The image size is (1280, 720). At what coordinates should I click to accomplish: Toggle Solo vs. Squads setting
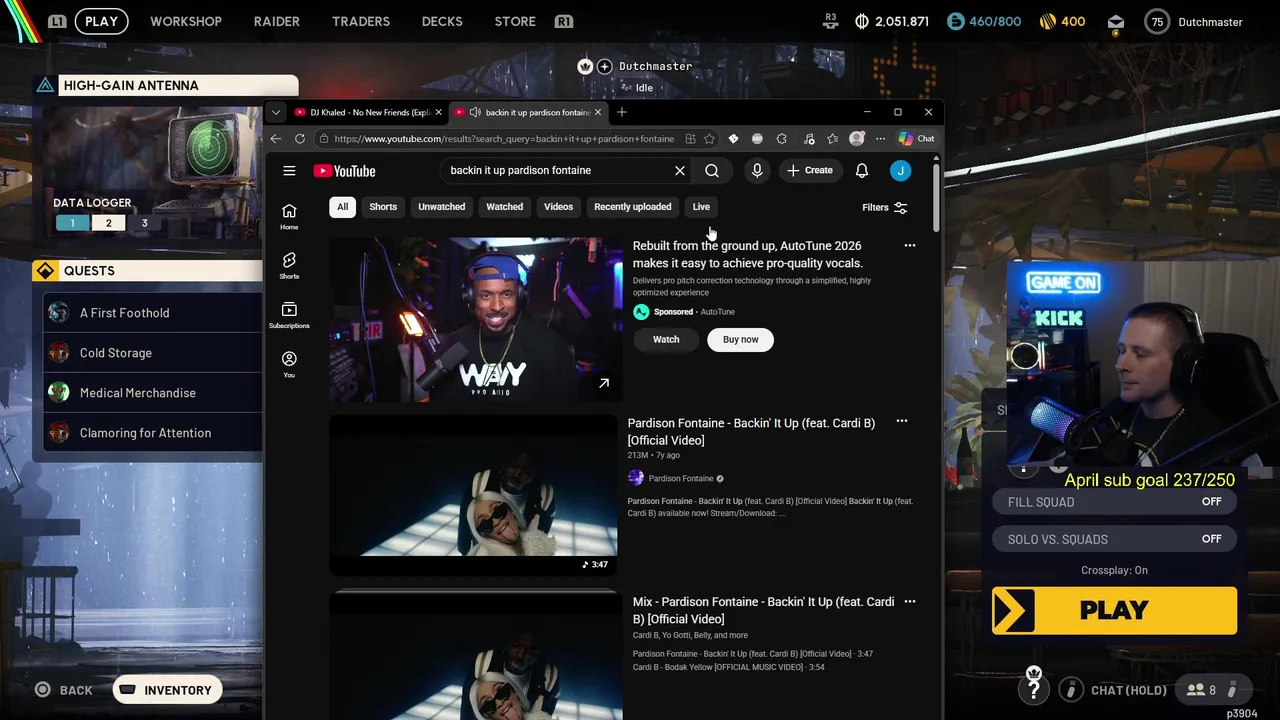pyautogui.click(x=1114, y=539)
